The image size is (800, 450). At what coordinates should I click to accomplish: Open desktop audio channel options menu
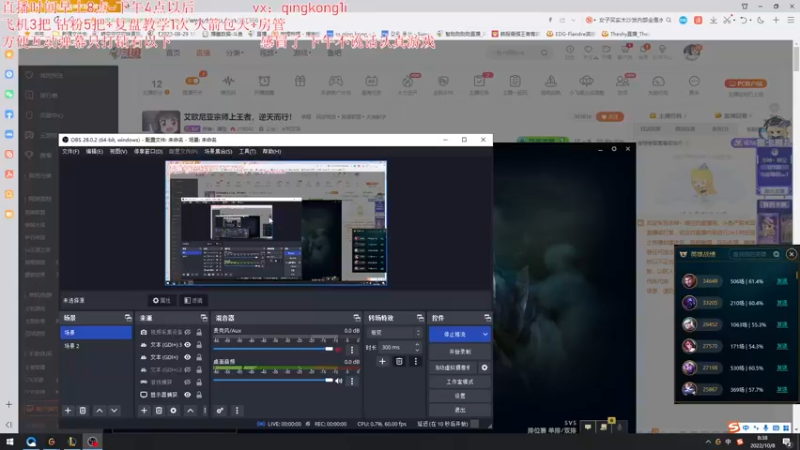point(352,381)
